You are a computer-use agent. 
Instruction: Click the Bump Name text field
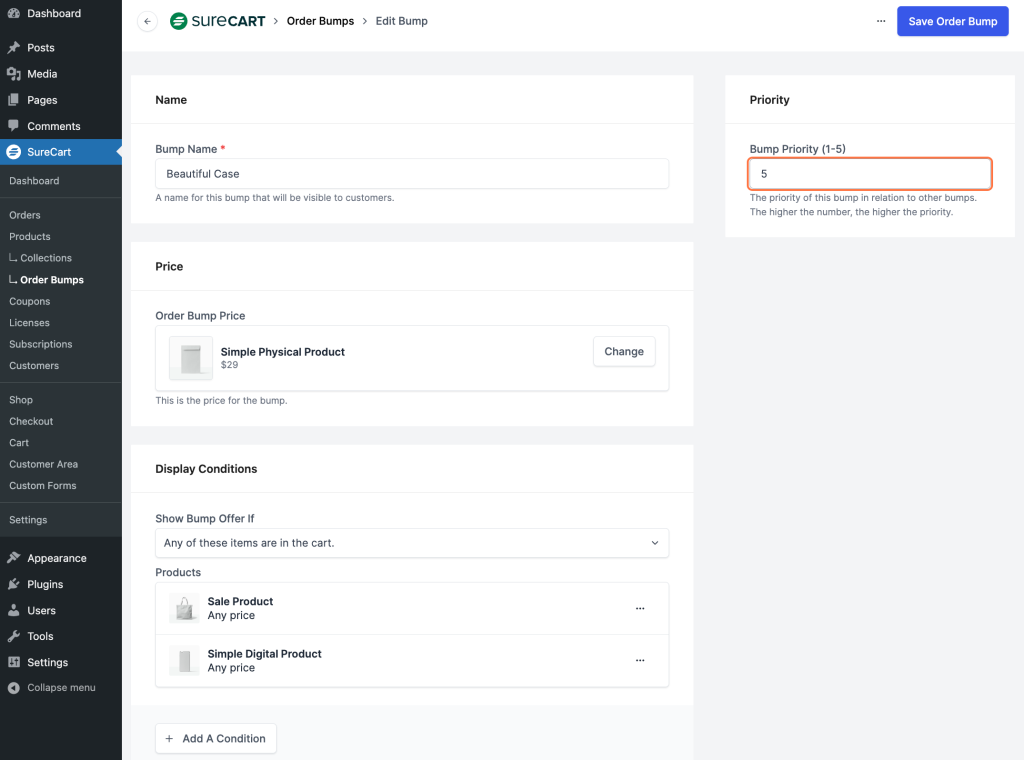pos(412,174)
